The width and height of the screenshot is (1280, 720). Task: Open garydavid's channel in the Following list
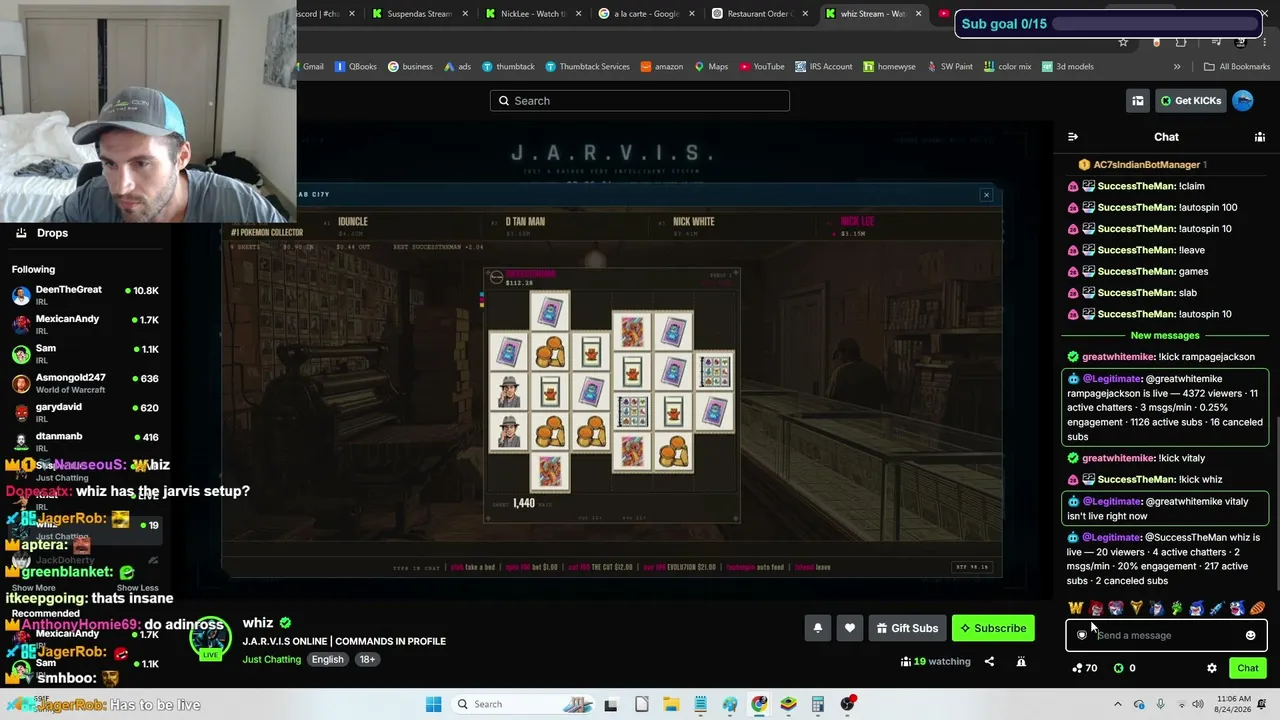click(85, 412)
